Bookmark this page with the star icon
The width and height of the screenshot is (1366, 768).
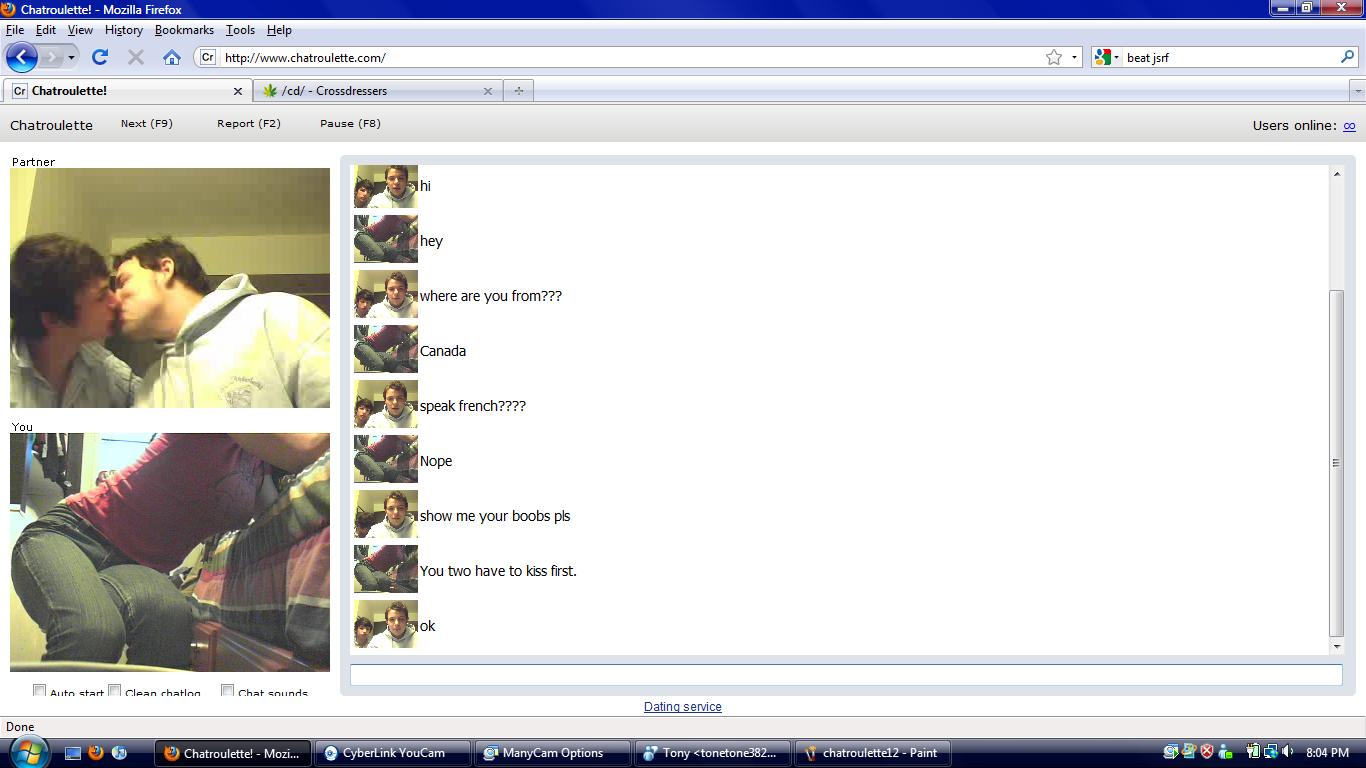[x=1054, y=57]
